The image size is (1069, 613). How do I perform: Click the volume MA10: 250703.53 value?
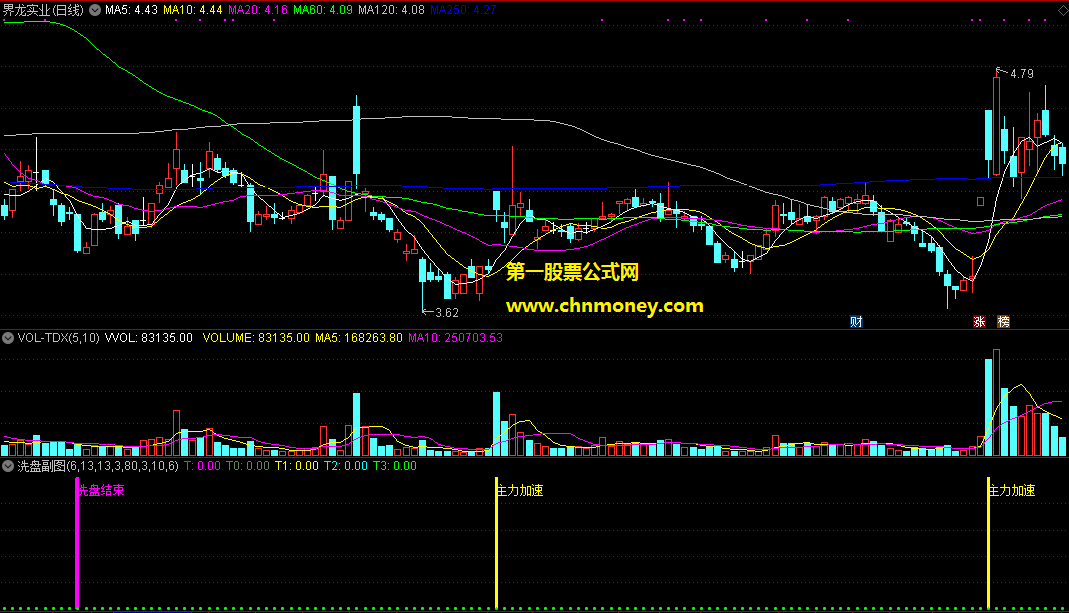455,338
